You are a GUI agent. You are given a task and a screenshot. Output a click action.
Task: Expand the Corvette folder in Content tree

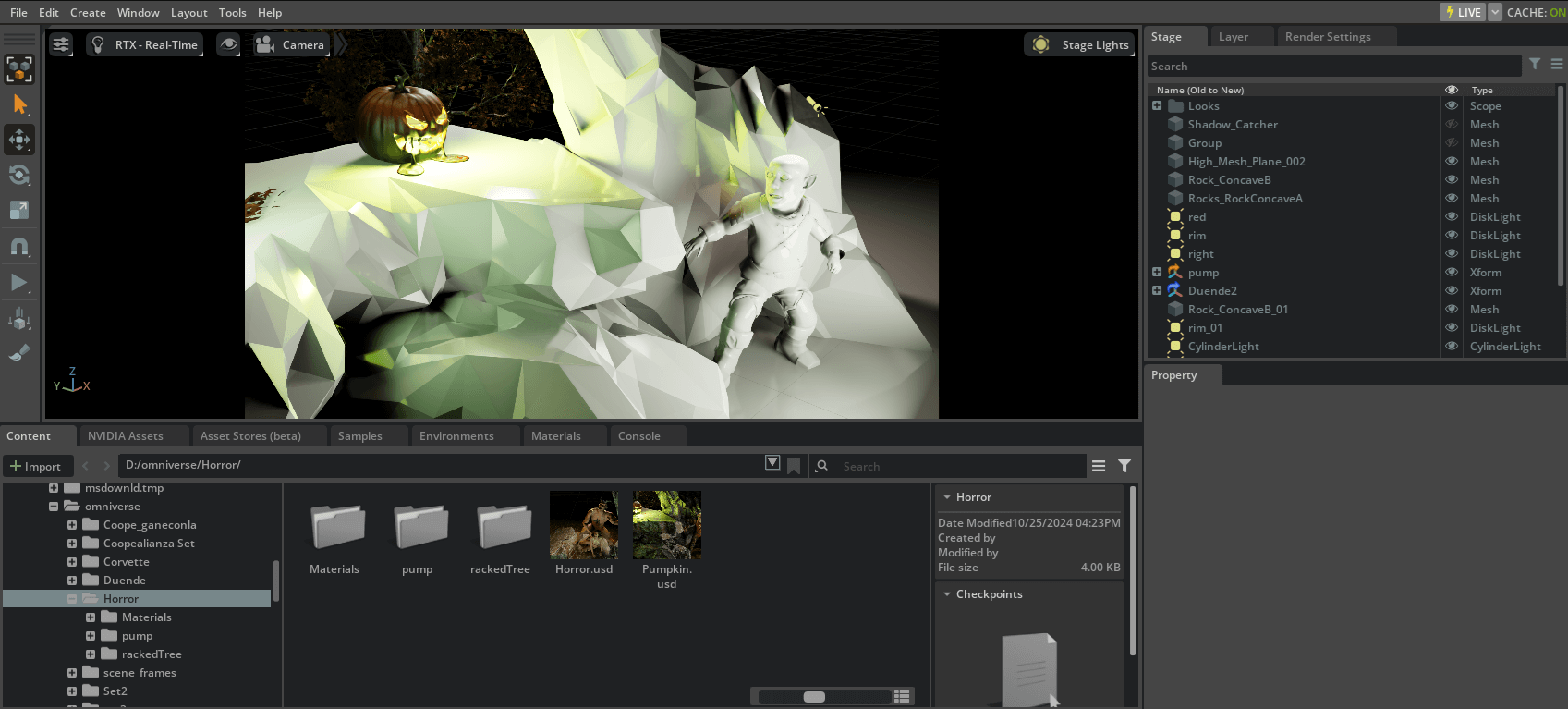[72, 562]
